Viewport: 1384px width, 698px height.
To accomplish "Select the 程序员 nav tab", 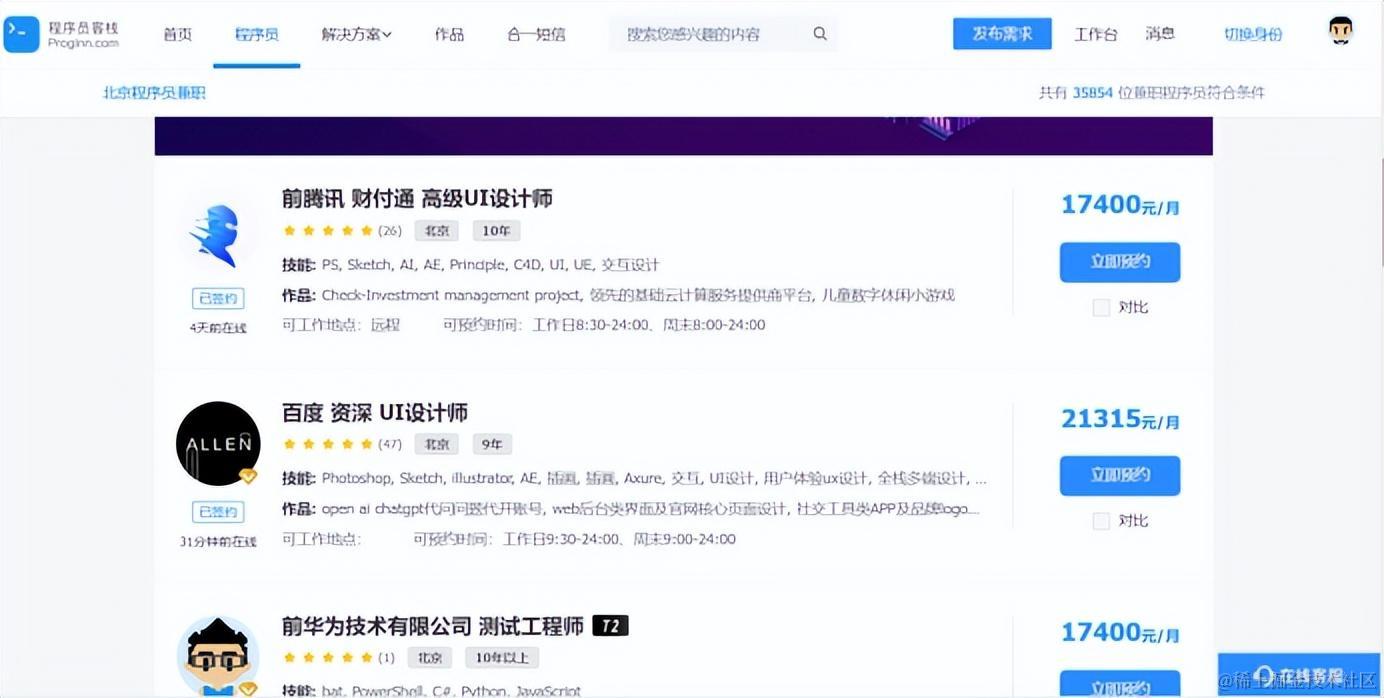I will click(x=257, y=34).
